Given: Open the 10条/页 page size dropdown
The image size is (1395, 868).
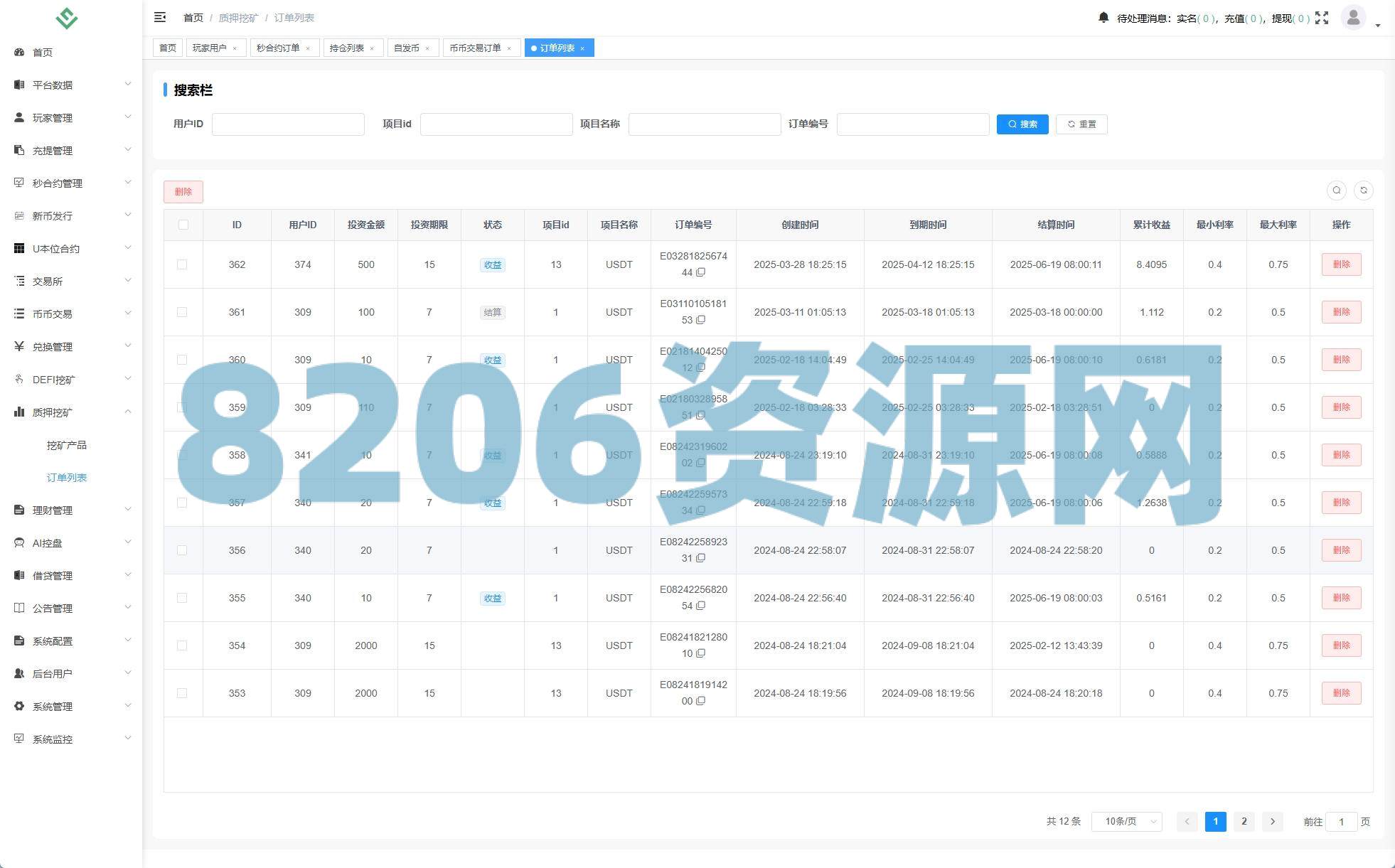Looking at the screenshot, I should [1126, 821].
